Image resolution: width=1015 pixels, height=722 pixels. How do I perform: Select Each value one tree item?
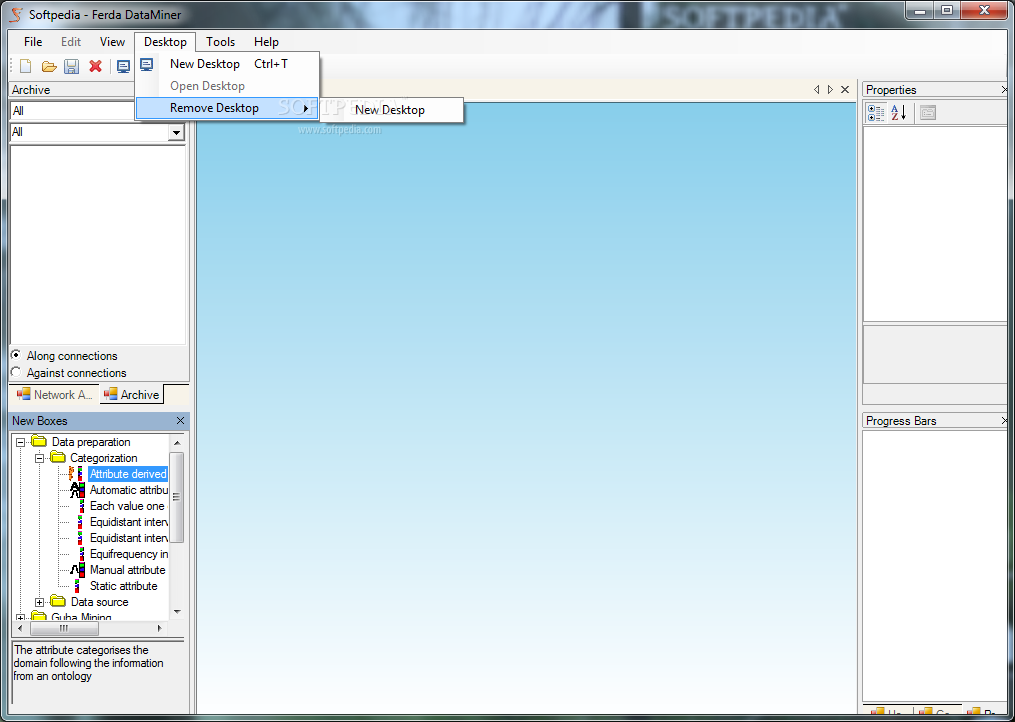127,506
